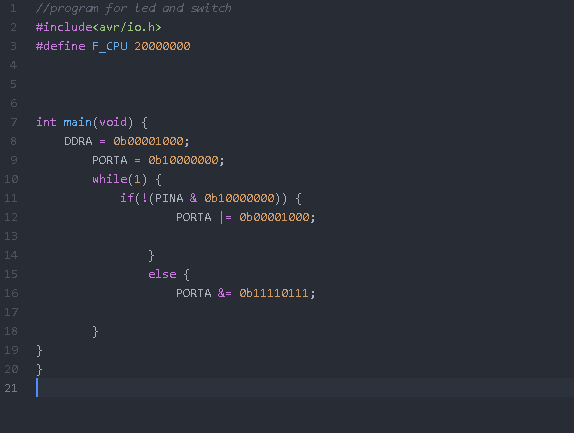Click 'PORTA' on line 9
This screenshot has width=574, height=433.
click(109, 160)
